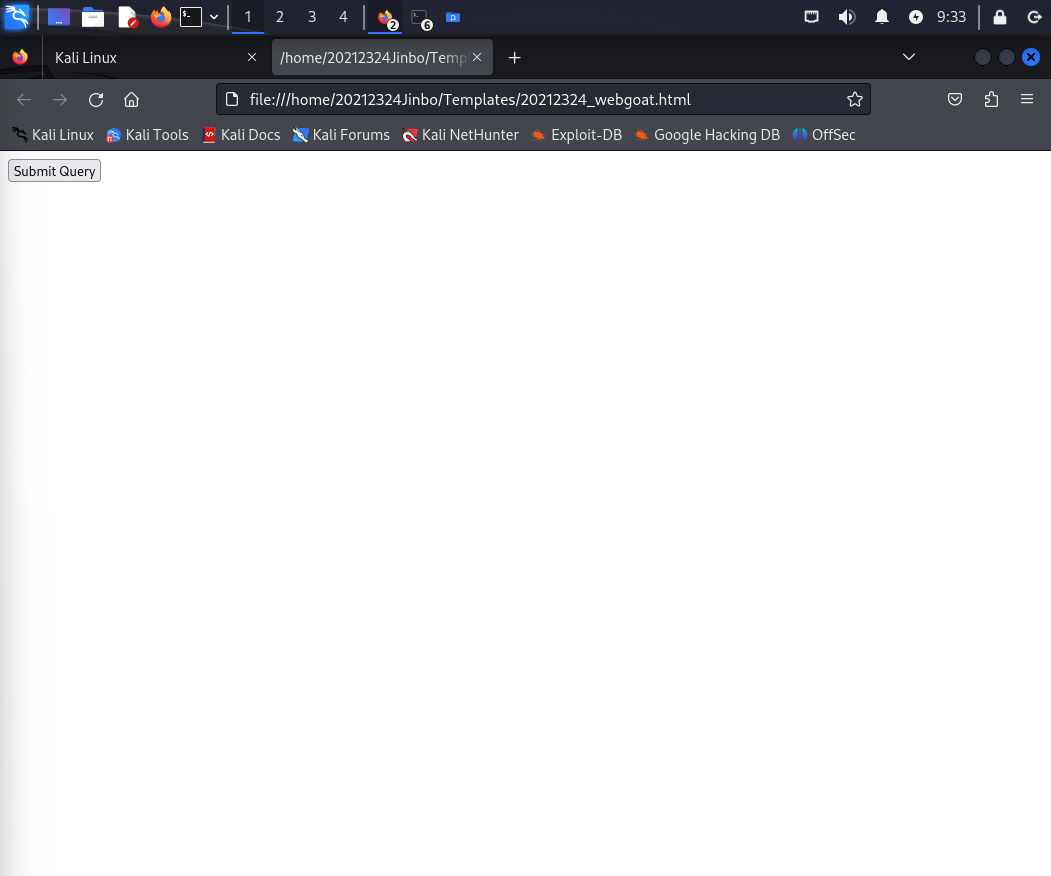Switch to workspace 1
The width and height of the screenshot is (1051, 876).
tap(248, 17)
